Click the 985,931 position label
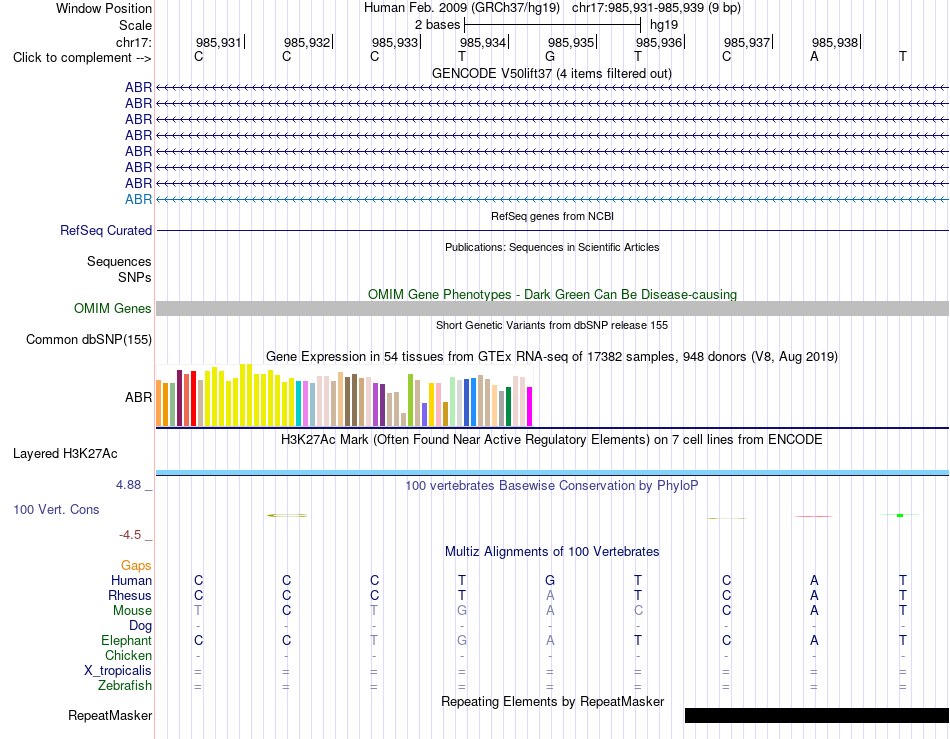Image resolution: width=950 pixels, height=739 pixels. (x=219, y=42)
